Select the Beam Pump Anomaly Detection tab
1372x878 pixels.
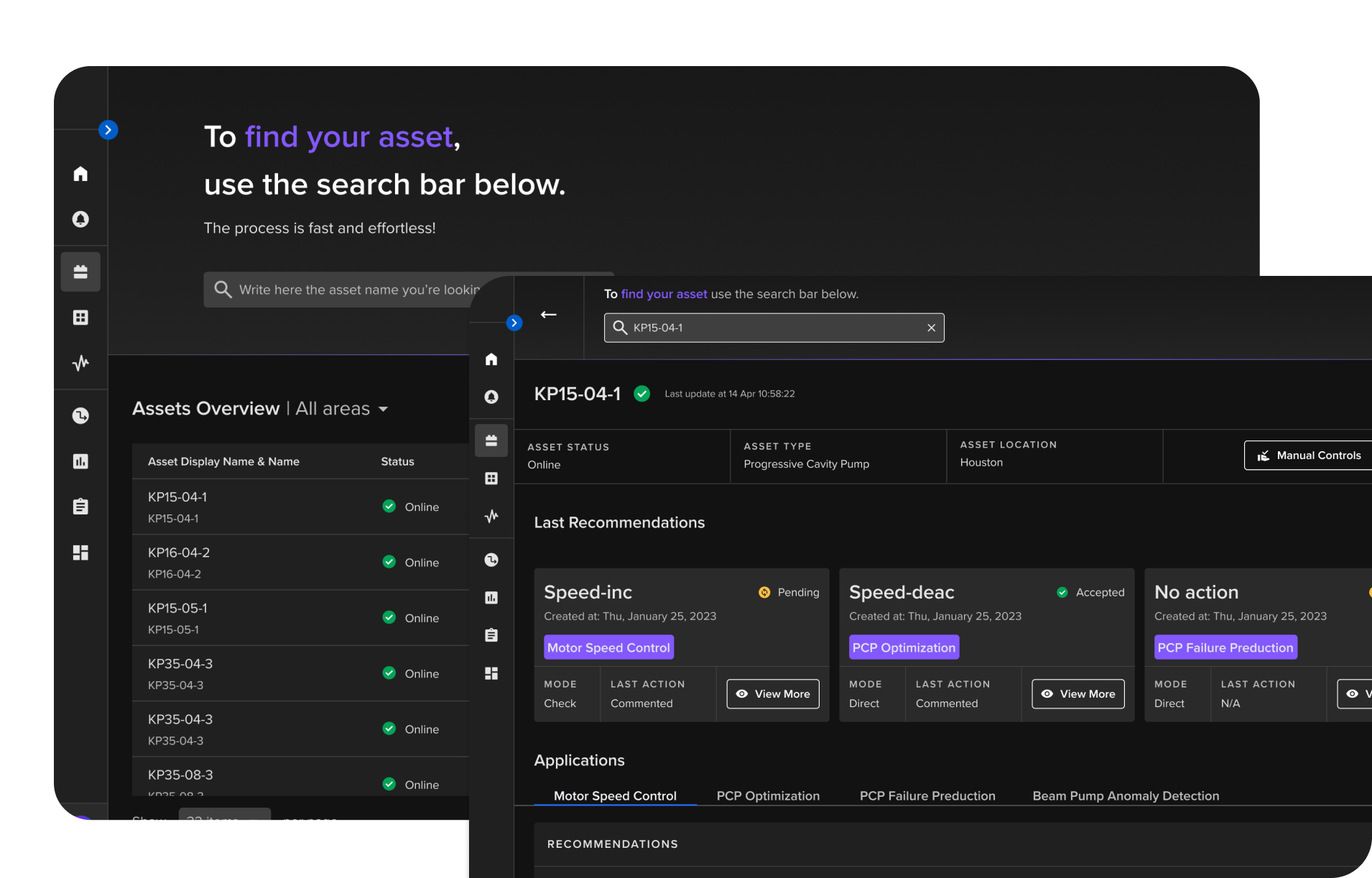[1126, 795]
